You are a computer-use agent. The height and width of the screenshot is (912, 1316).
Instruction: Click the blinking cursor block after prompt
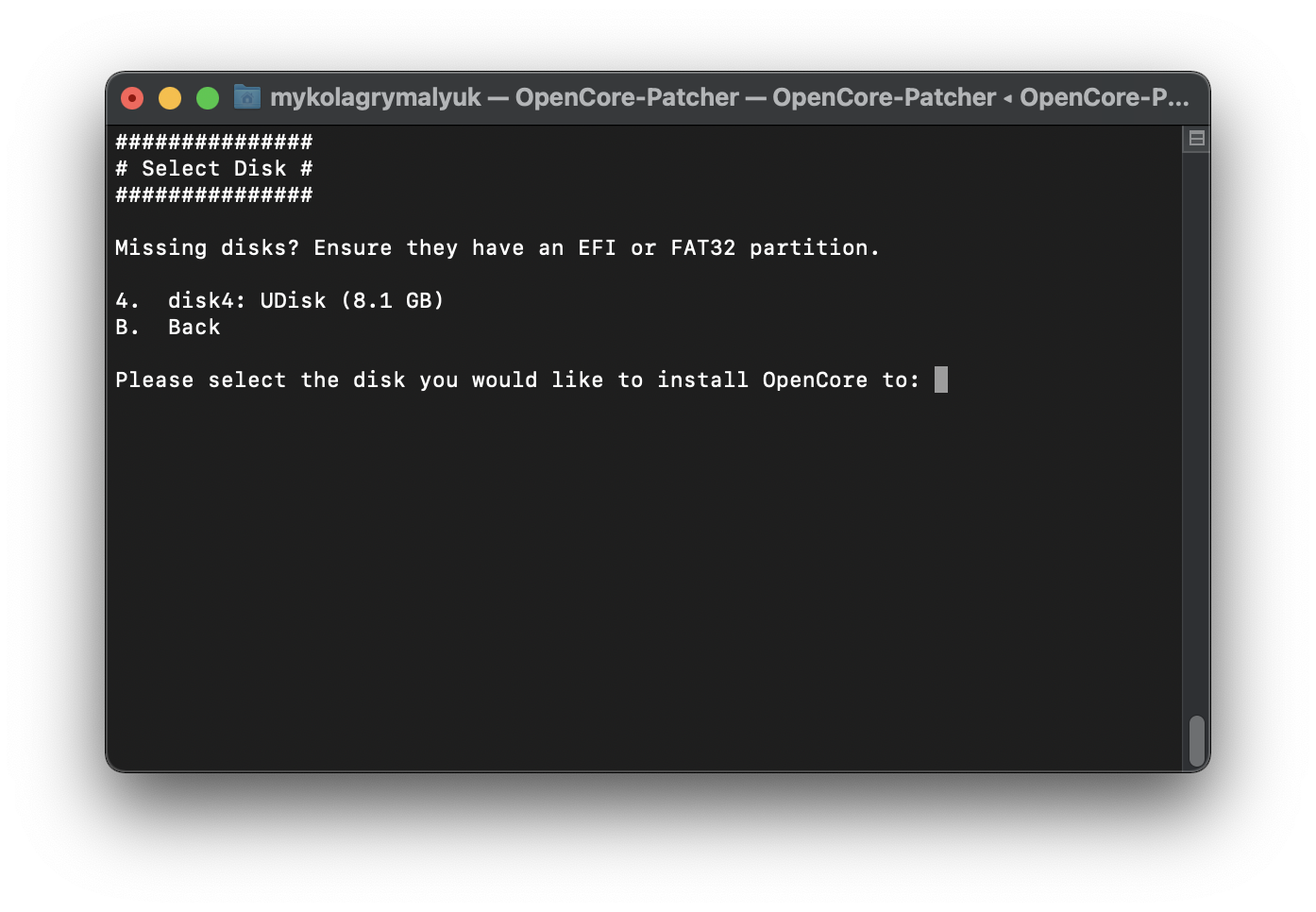(940, 380)
